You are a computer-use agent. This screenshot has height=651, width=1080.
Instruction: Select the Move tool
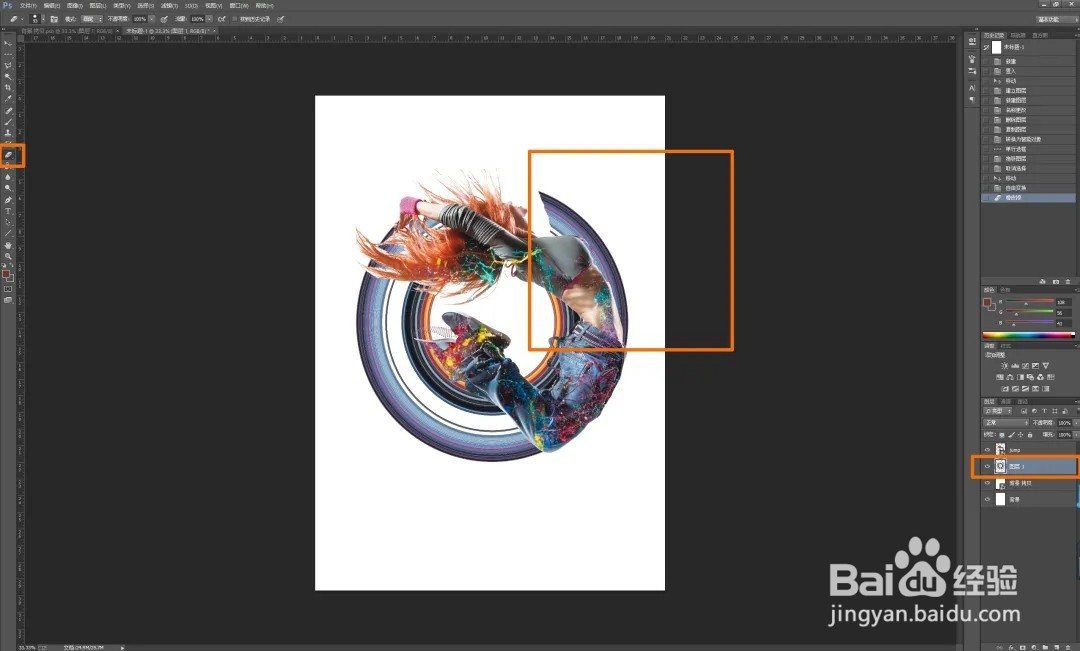8,43
